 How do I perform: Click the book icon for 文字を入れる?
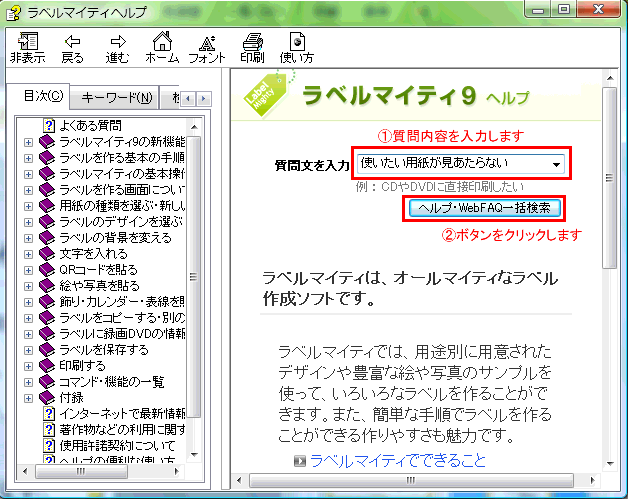click(47, 254)
